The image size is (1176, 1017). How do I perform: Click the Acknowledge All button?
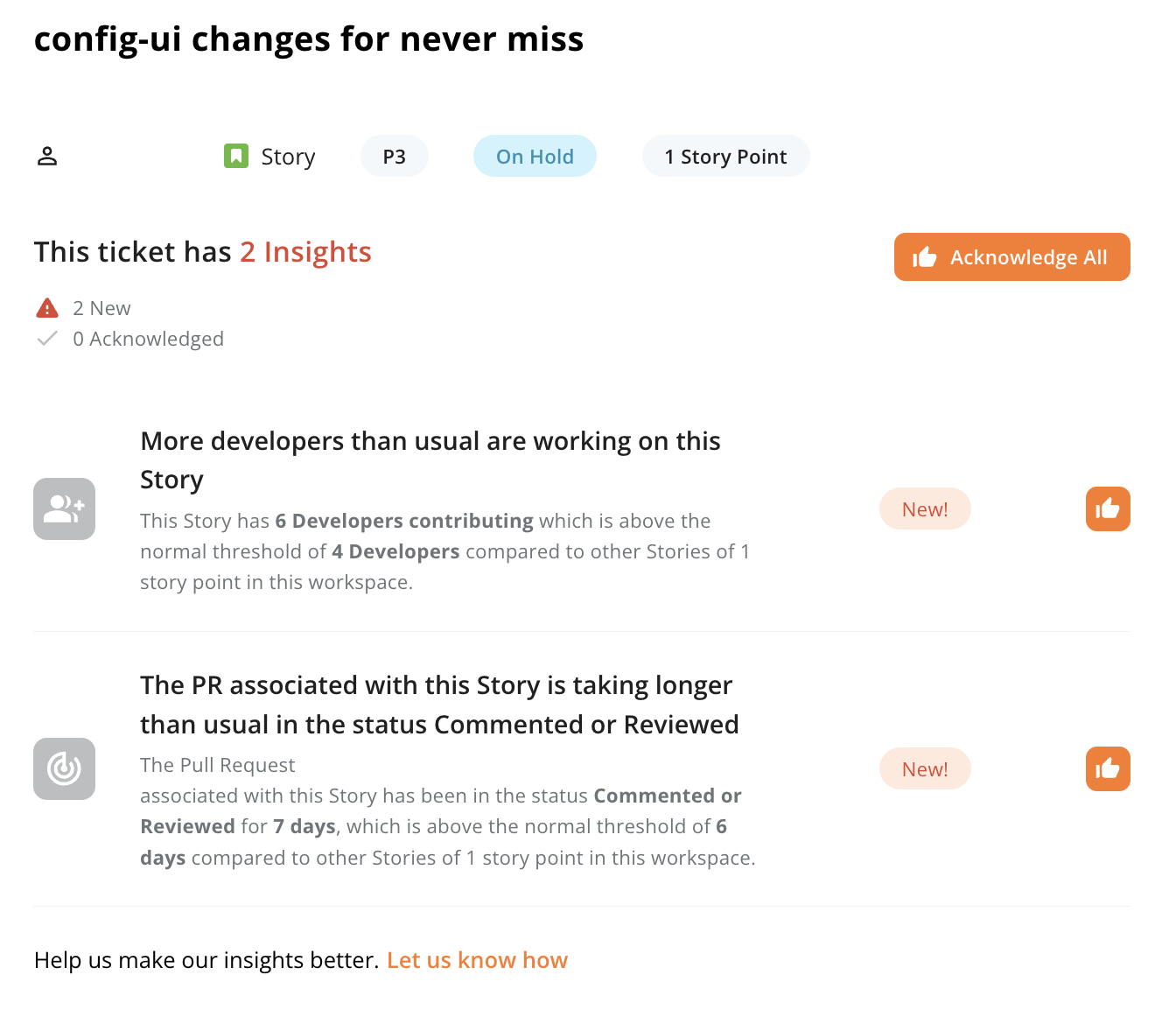tap(1012, 256)
